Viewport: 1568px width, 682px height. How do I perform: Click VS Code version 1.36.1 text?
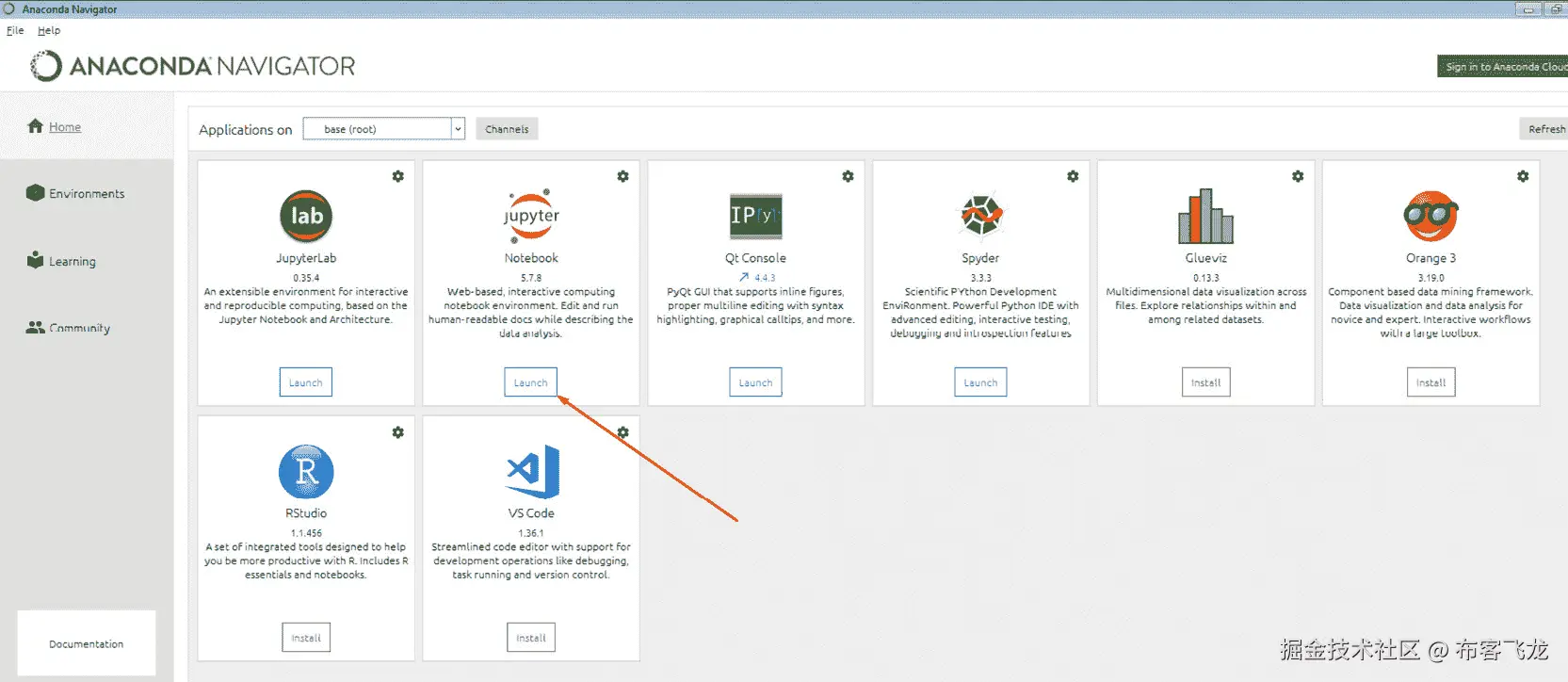coord(531,533)
